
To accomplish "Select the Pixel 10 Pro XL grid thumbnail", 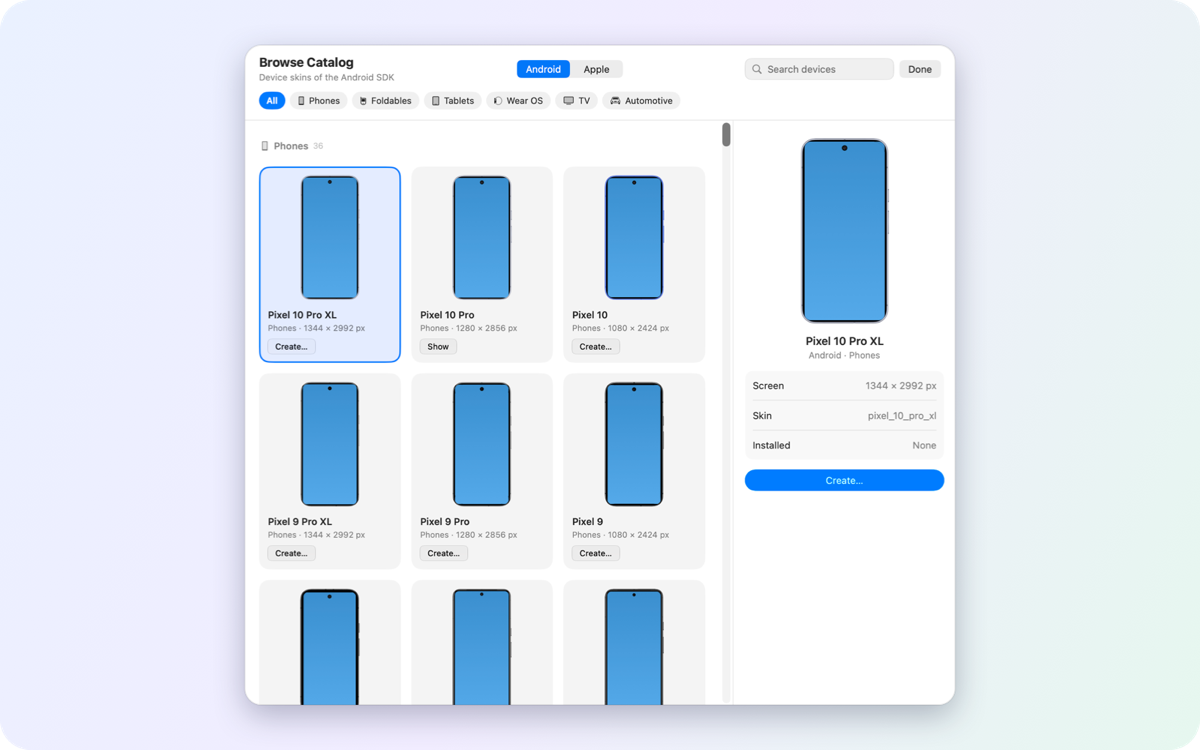I will (330, 238).
